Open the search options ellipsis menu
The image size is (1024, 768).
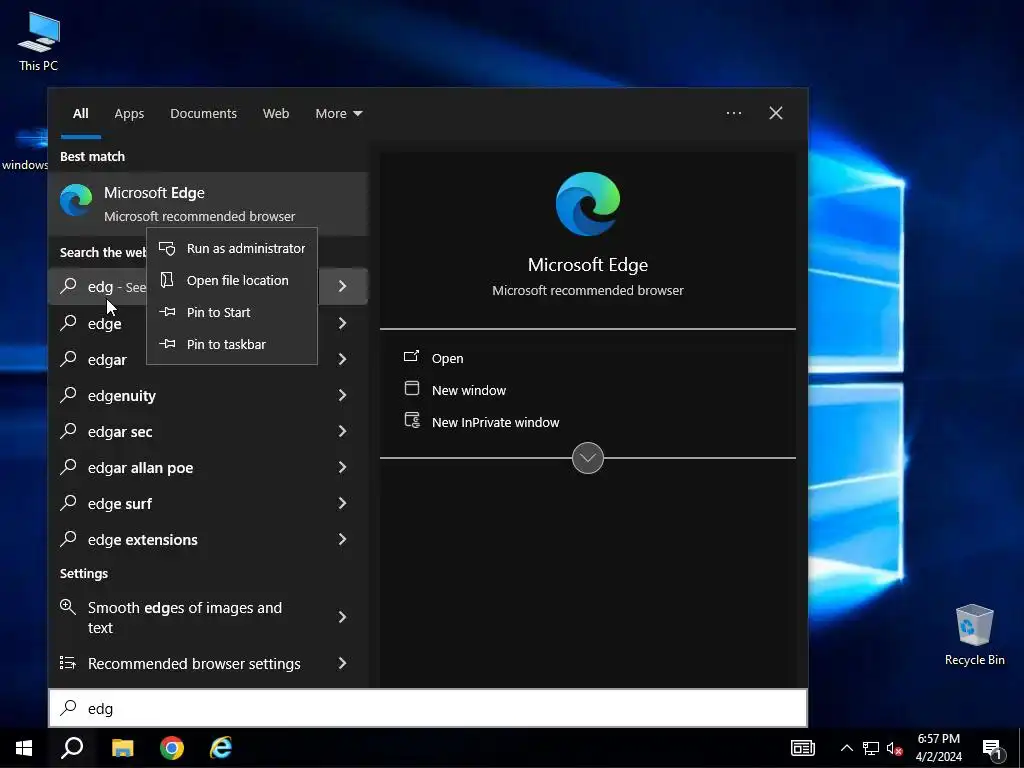click(734, 113)
